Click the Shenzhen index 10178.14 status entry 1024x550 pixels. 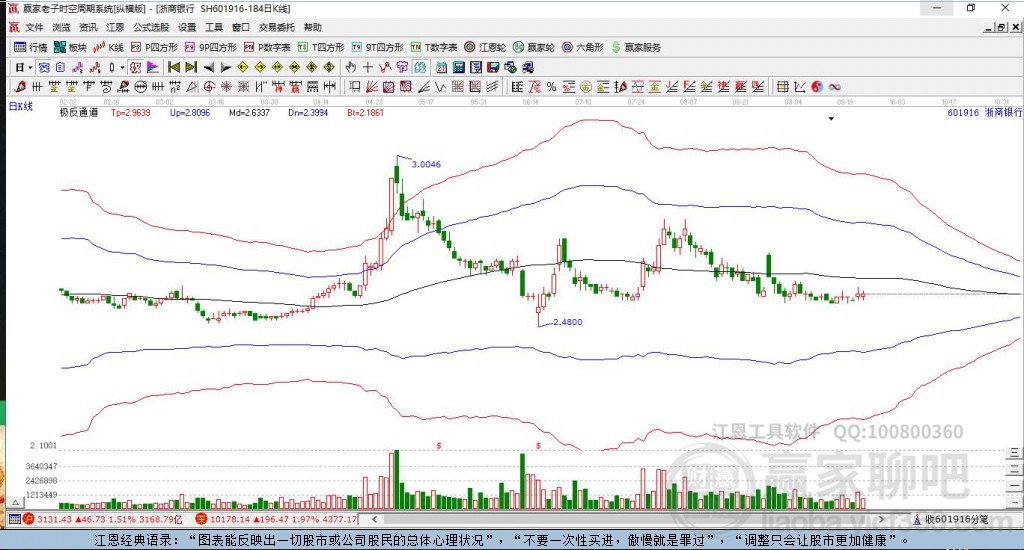coord(276,519)
